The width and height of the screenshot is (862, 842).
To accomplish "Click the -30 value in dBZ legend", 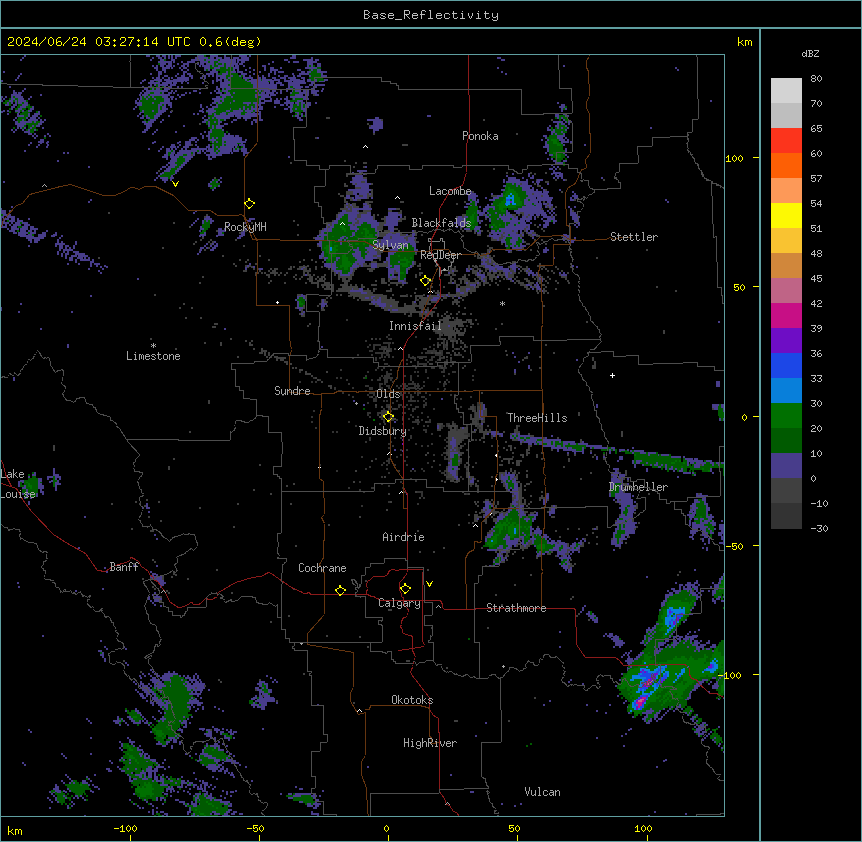I will point(819,529).
